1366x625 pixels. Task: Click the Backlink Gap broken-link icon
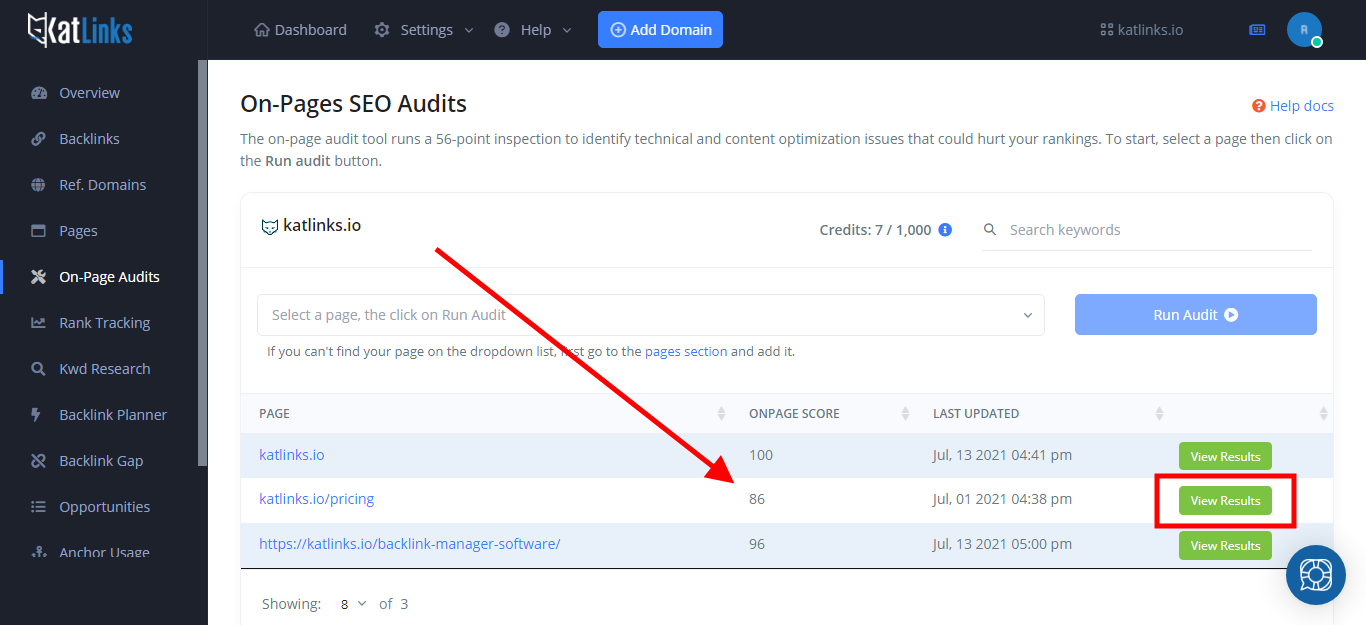[x=39, y=461]
